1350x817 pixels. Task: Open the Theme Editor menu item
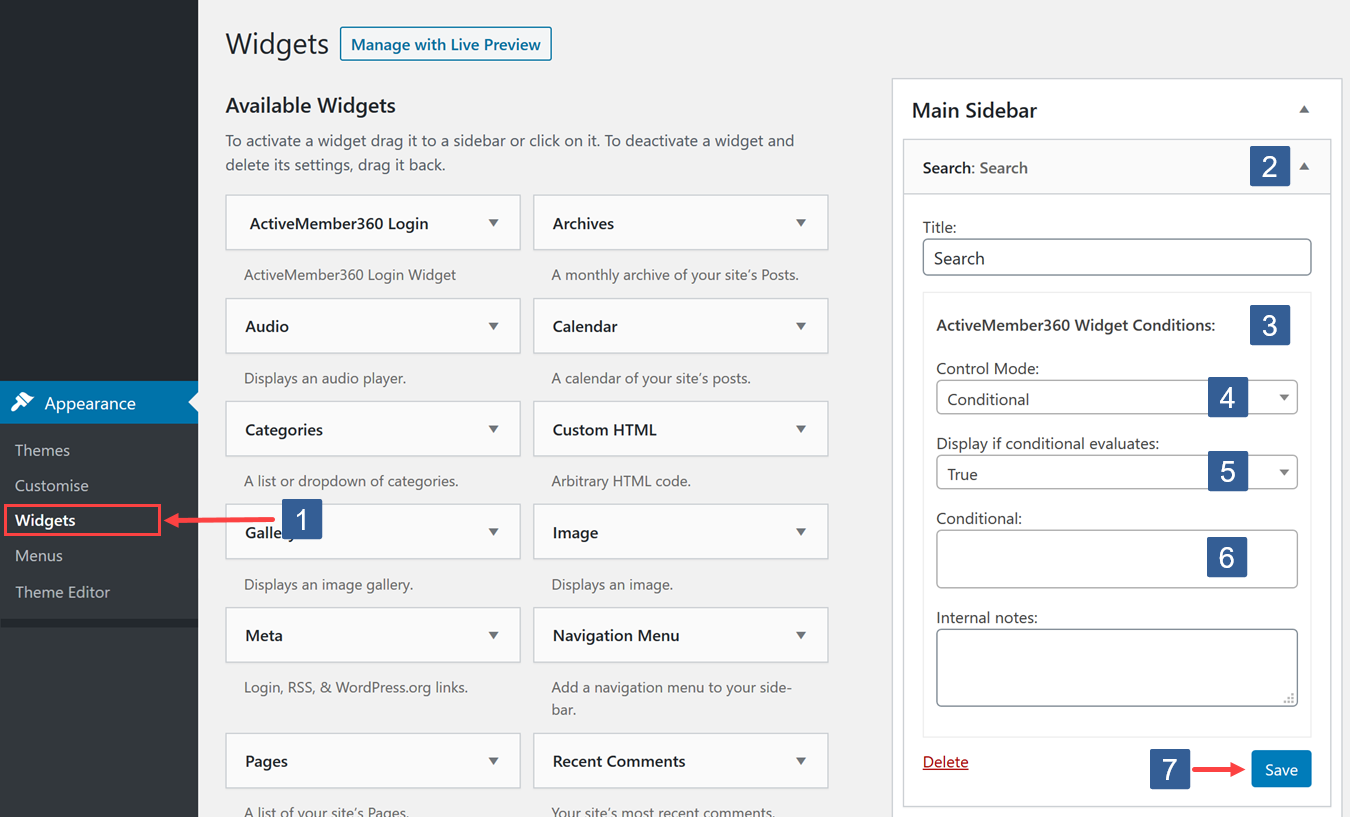pos(62,591)
